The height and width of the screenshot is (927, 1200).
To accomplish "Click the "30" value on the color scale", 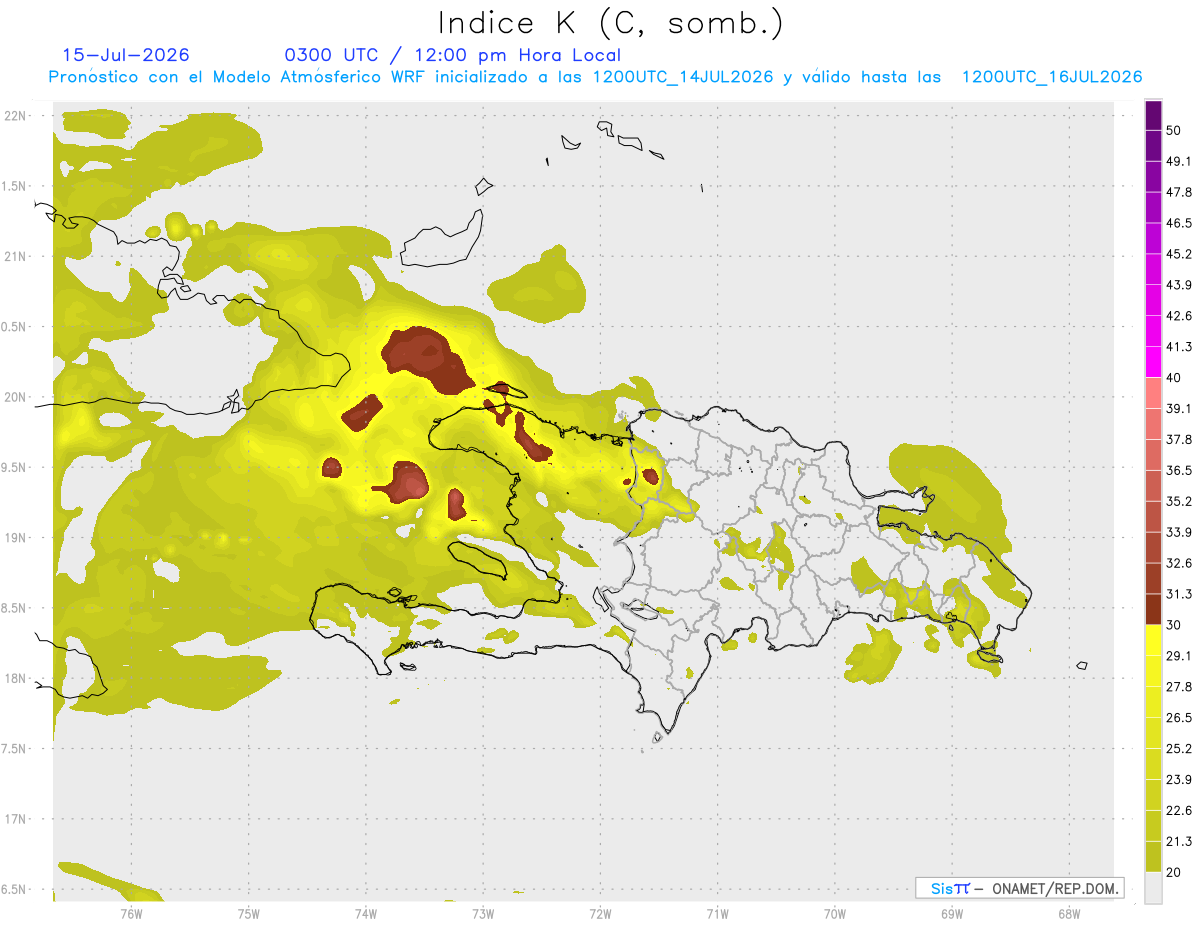I will click(1173, 625).
